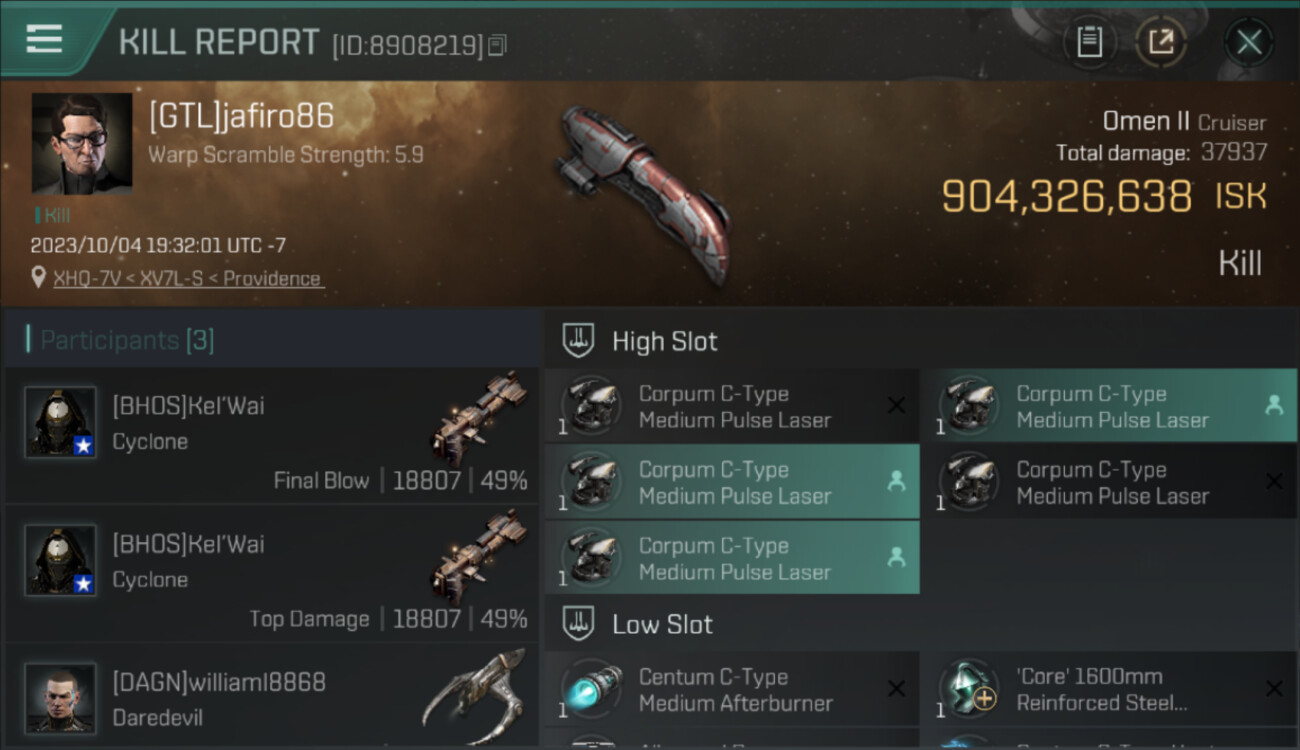This screenshot has height=750, width=1300.
Task: Click the clipboard copy report icon
Action: pos(1089,42)
